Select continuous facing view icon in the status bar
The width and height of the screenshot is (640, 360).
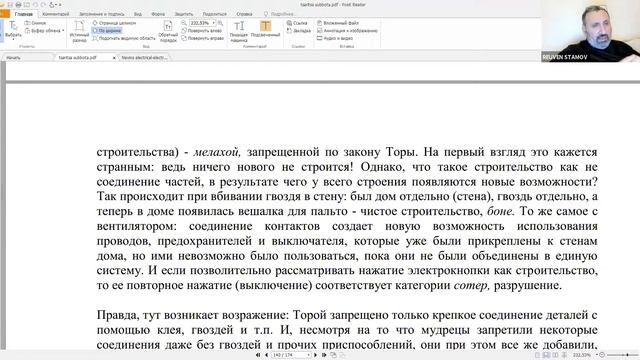(x=564, y=356)
